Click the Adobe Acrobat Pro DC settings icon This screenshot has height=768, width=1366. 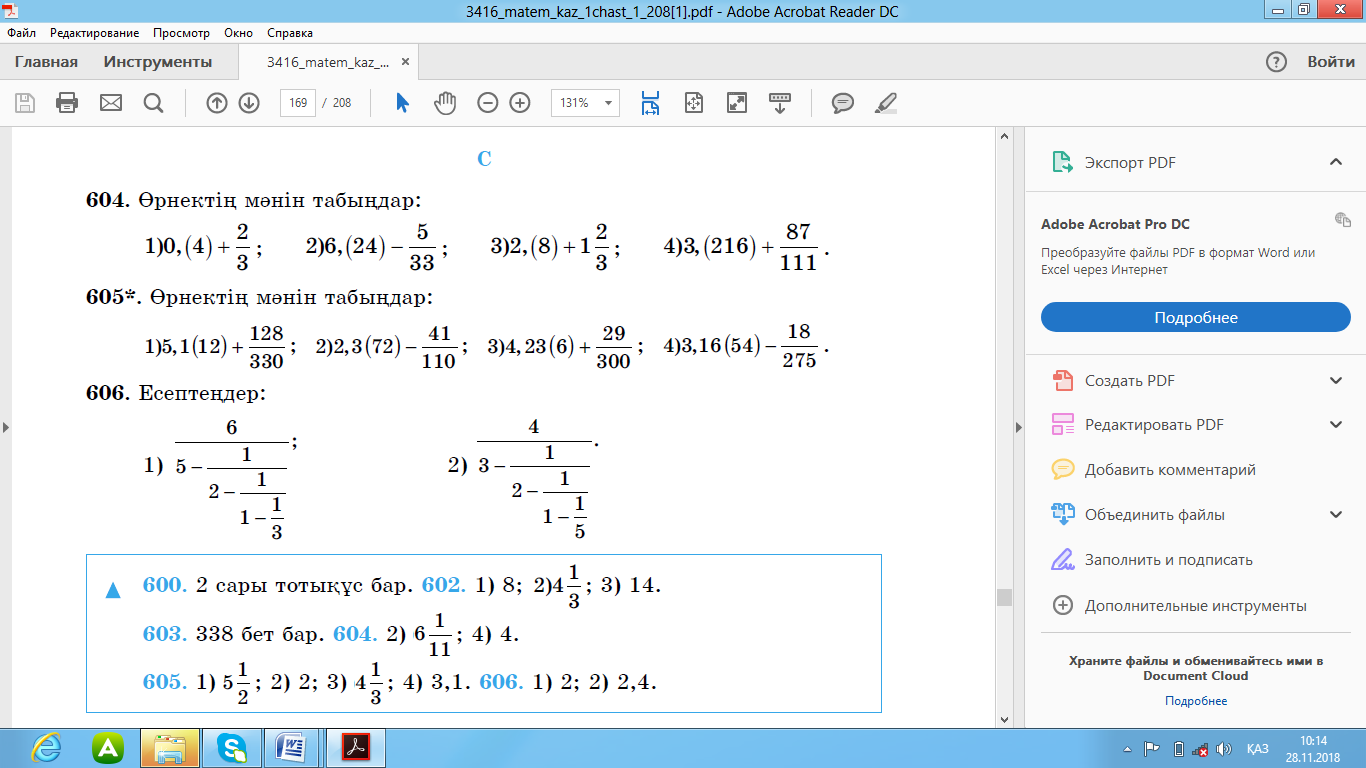[1343, 220]
